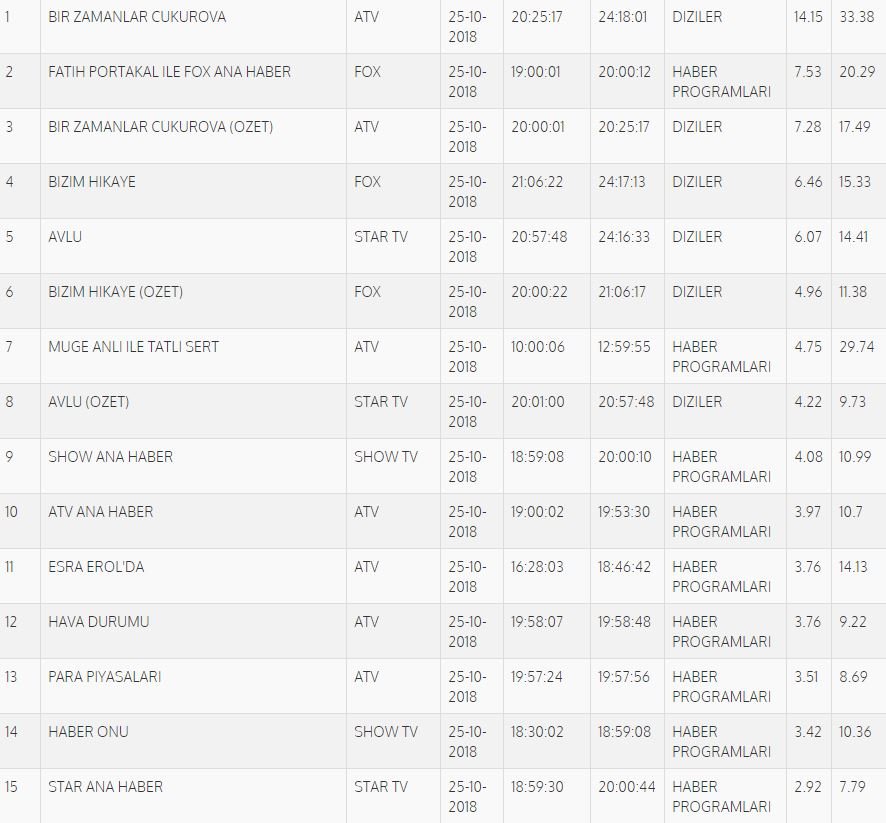886x823 pixels.
Task: Select the AVLU program in row 5
Action: click(x=65, y=237)
